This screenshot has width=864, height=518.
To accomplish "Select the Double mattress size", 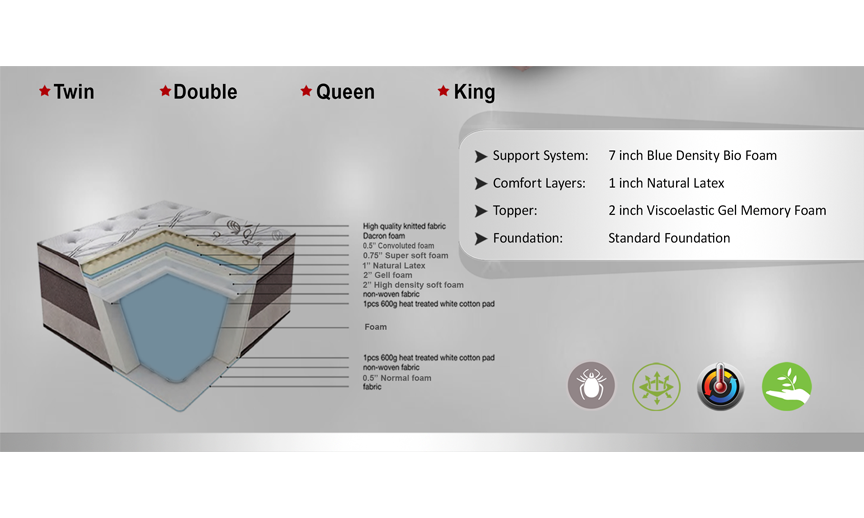I will point(205,92).
